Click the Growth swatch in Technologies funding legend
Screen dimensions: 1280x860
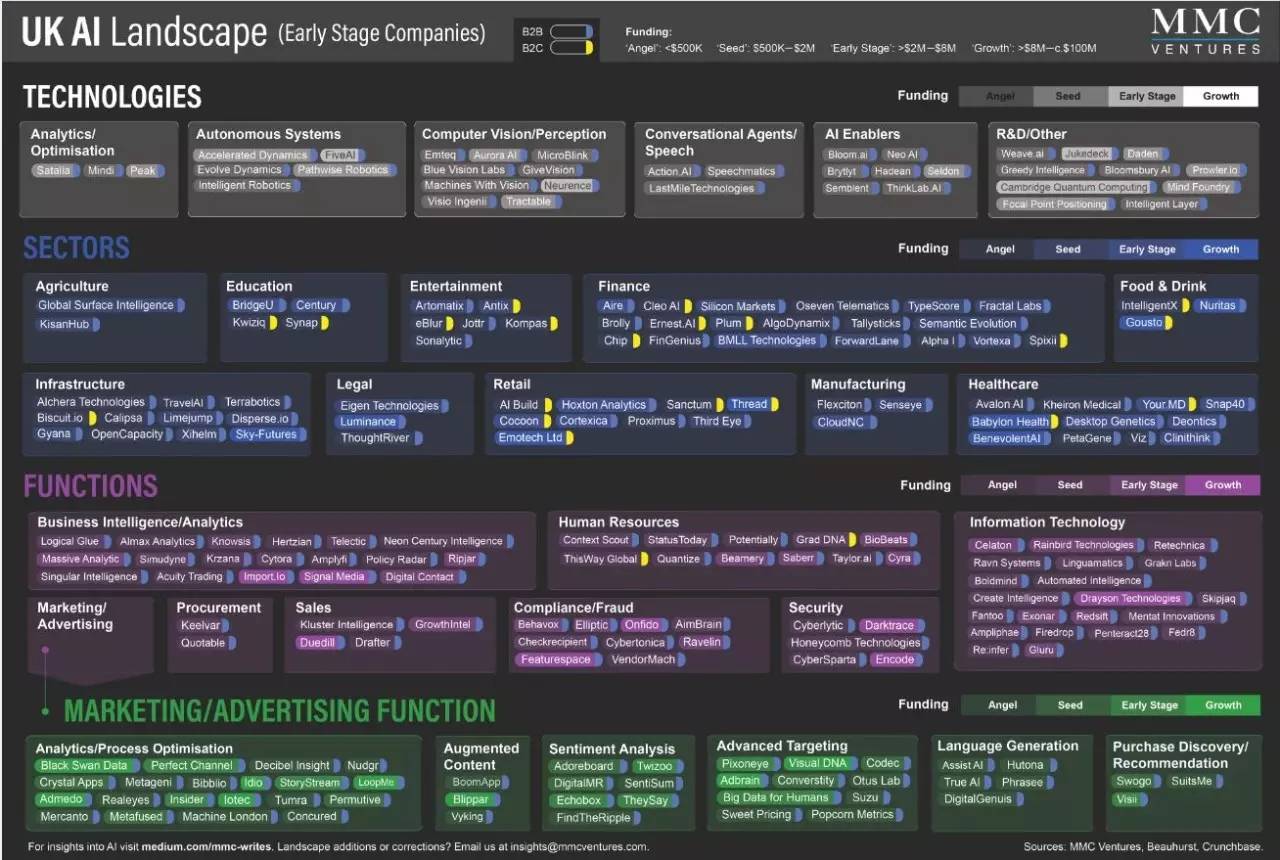click(1221, 97)
